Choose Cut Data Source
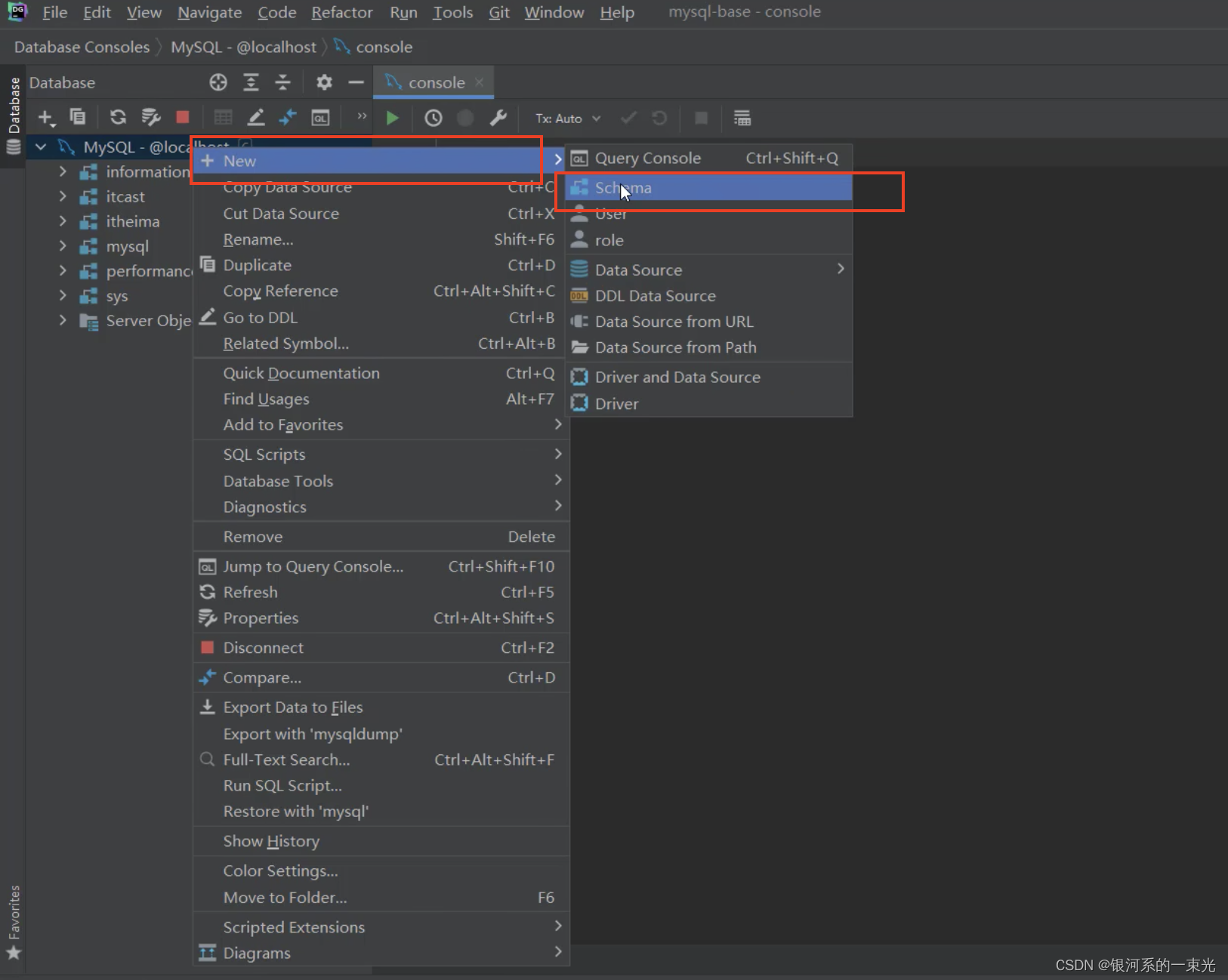1228x980 pixels. click(381, 214)
